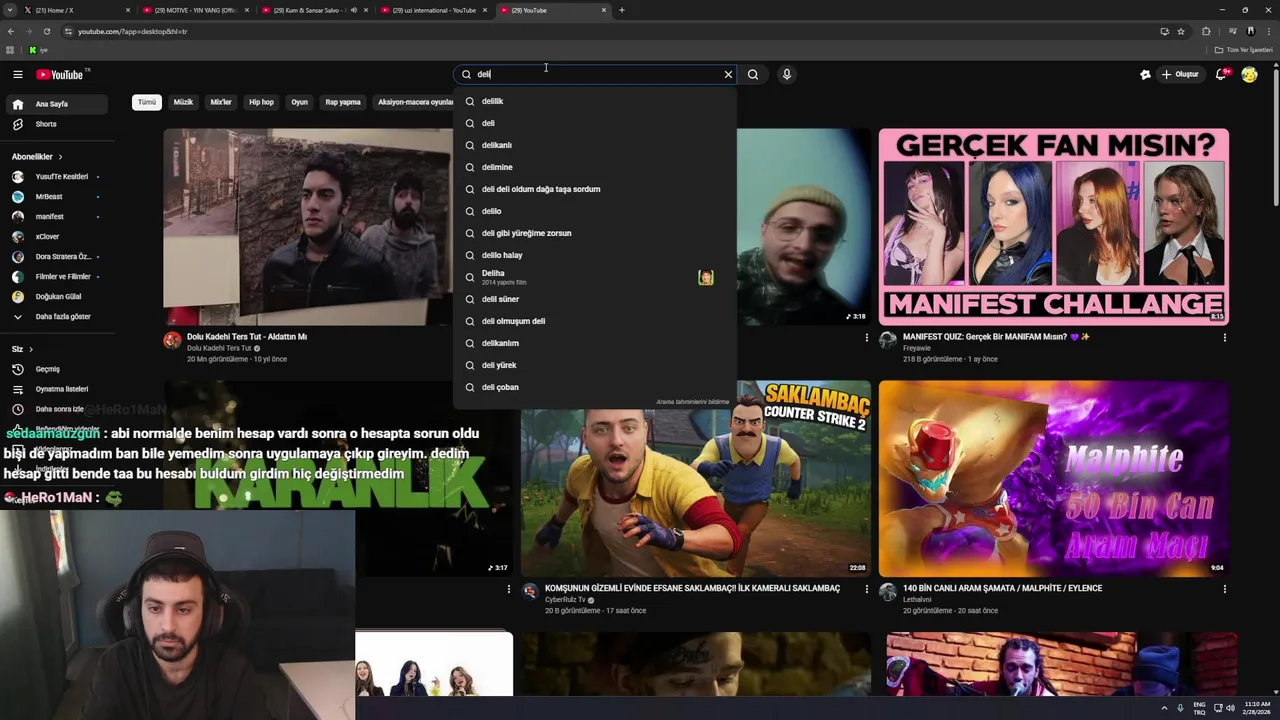Expand the Siz section chevron

(x=31, y=349)
